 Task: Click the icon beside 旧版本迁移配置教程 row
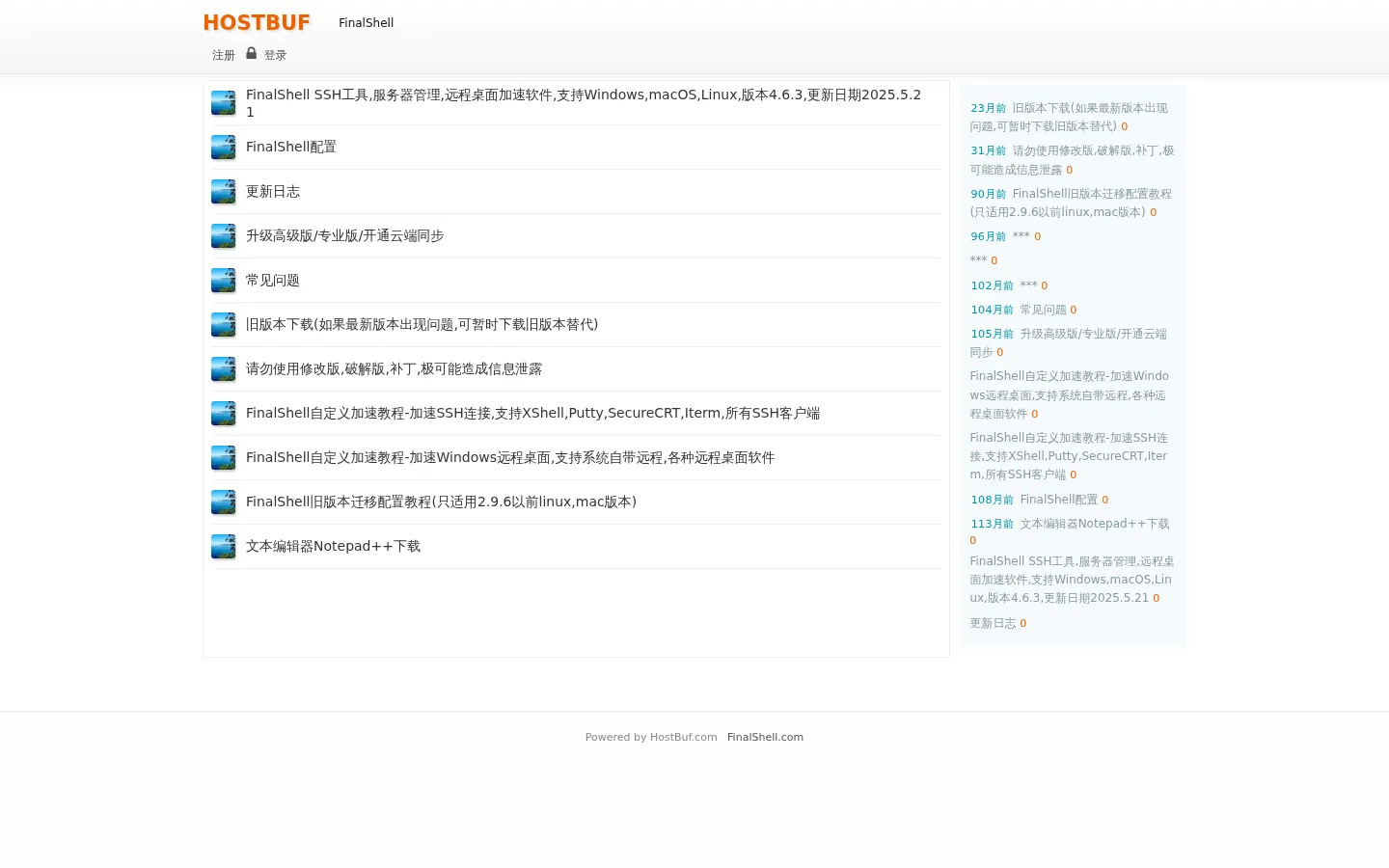pos(224,502)
